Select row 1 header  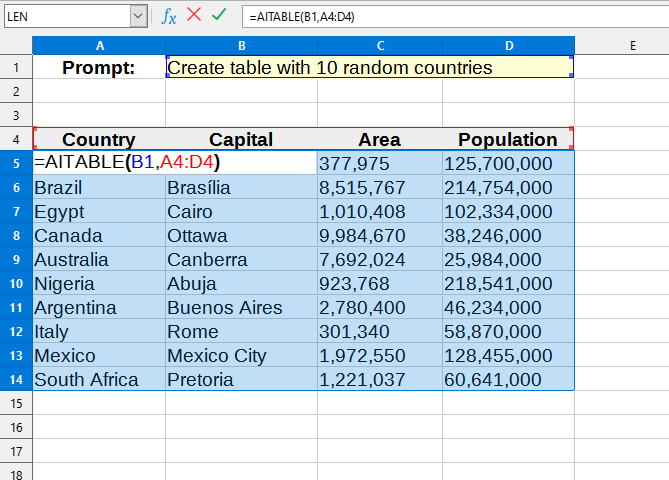16,68
